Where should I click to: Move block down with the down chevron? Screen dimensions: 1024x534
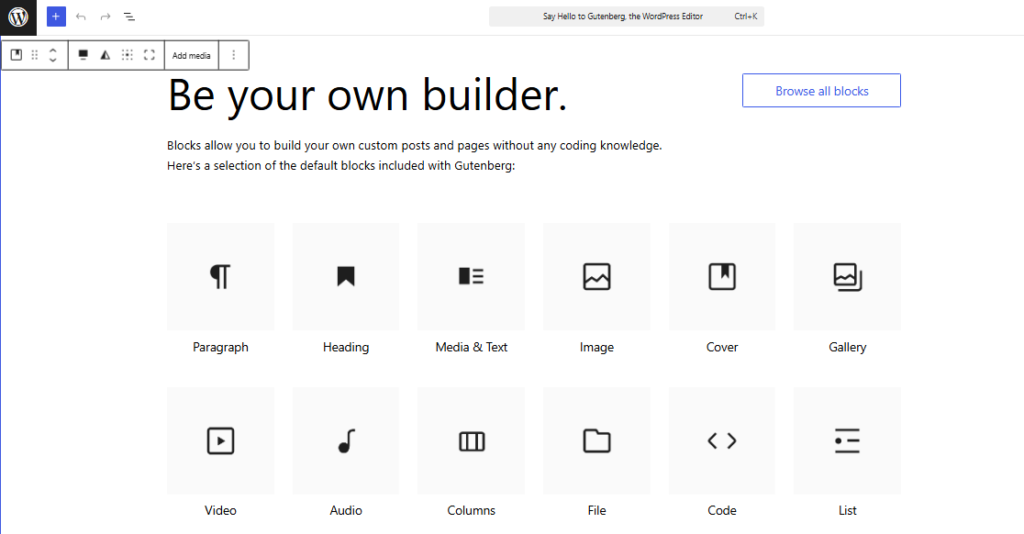[x=53, y=61]
